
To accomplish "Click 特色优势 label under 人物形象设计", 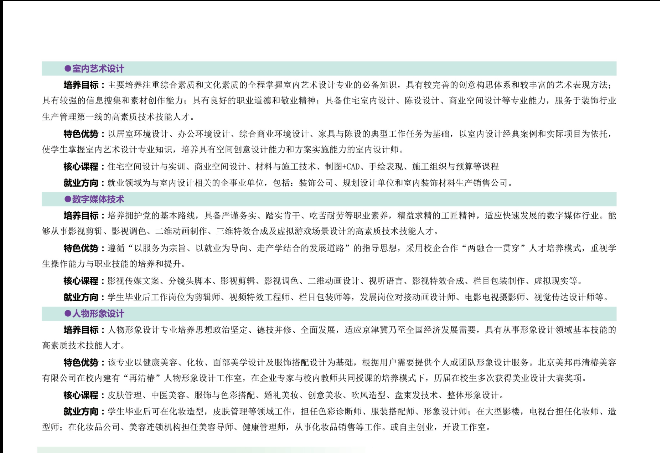I will pos(83,361).
